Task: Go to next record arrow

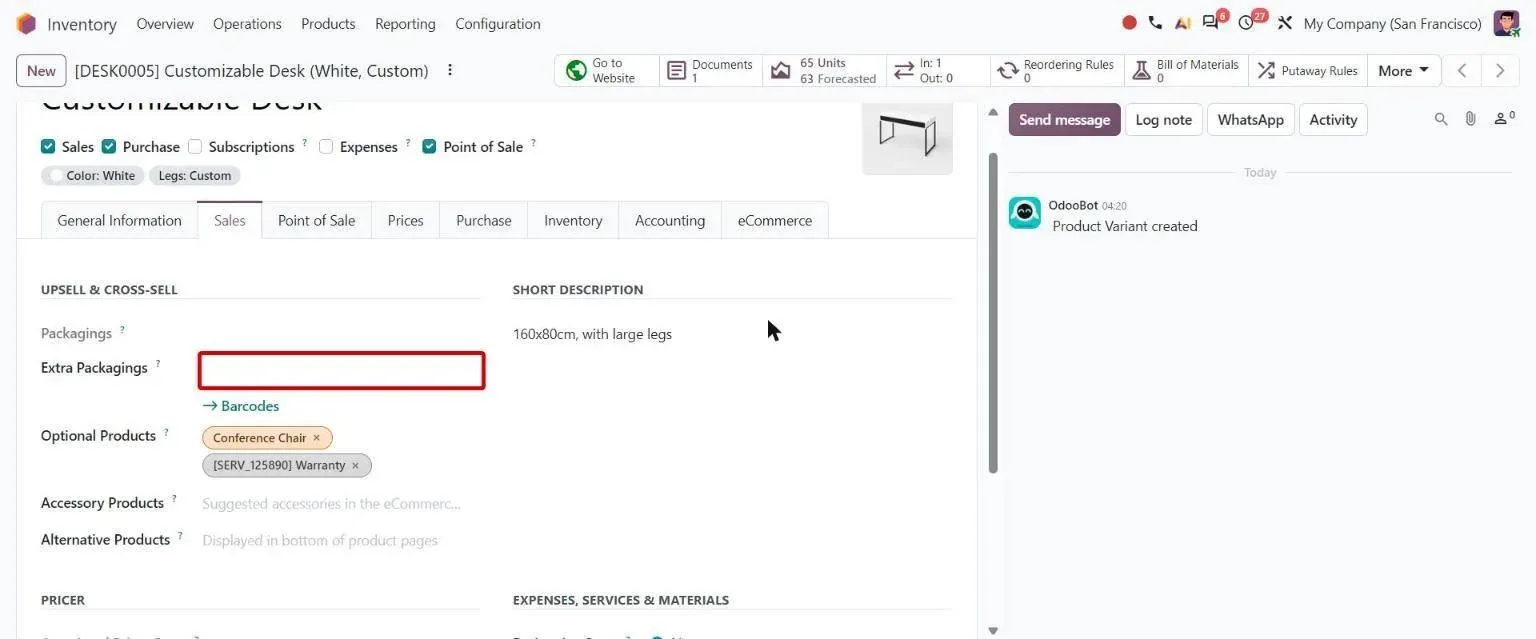Action: click(1499, 70)
